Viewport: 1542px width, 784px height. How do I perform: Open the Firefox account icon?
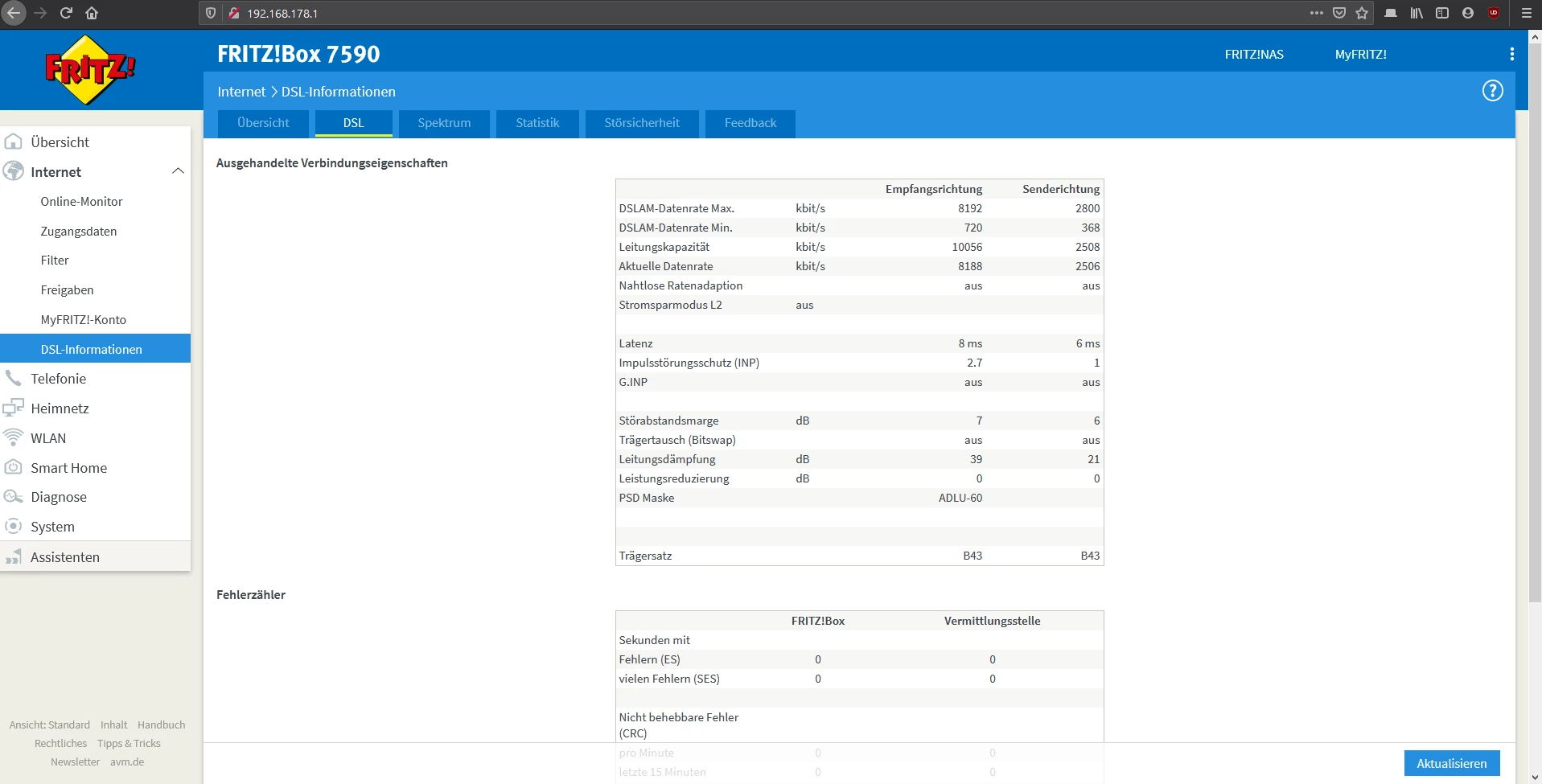point(1468,13)
